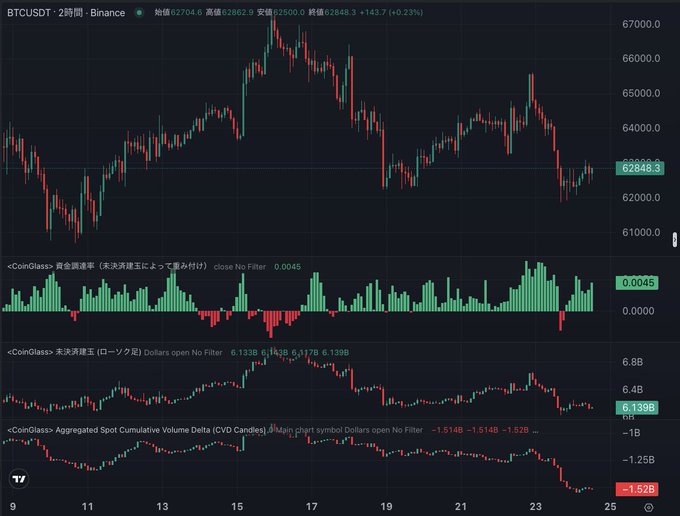Screen dimensions: 680x516
Task: Click the close value 62848.3 in header
Action: click(340, 12)
